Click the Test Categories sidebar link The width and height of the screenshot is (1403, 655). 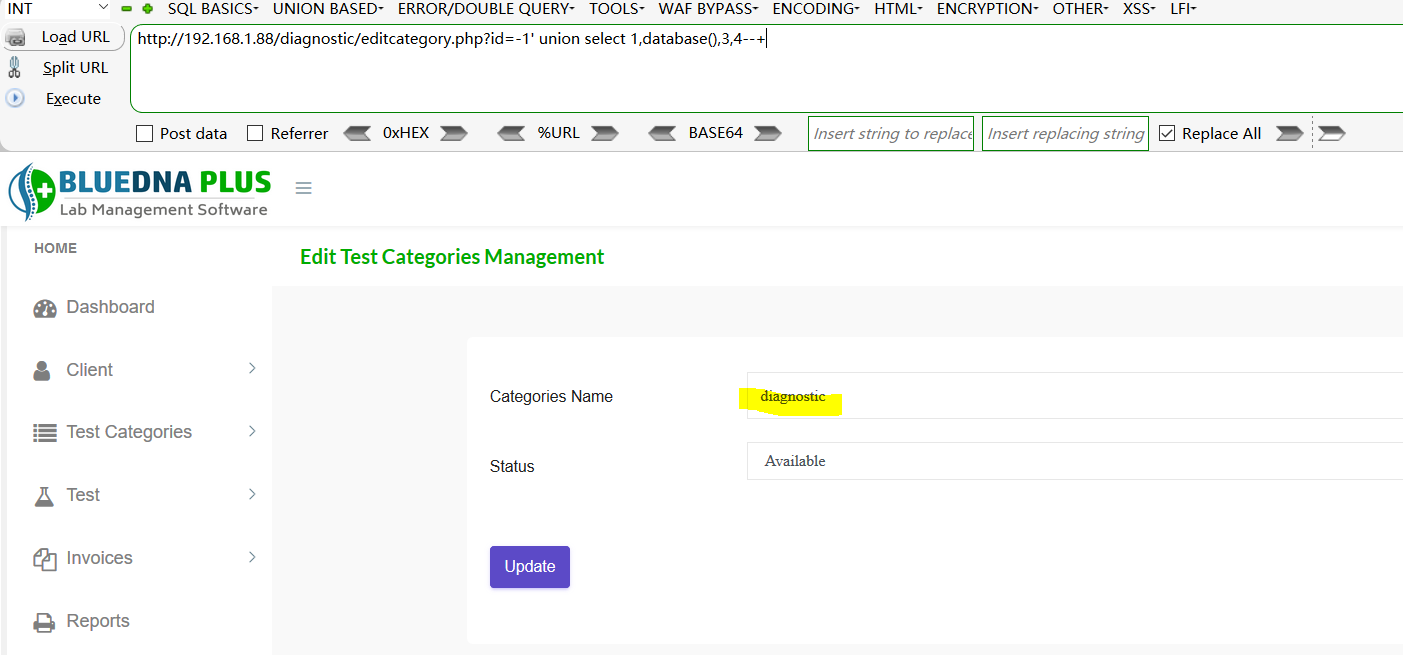click(x=129, y=432)
